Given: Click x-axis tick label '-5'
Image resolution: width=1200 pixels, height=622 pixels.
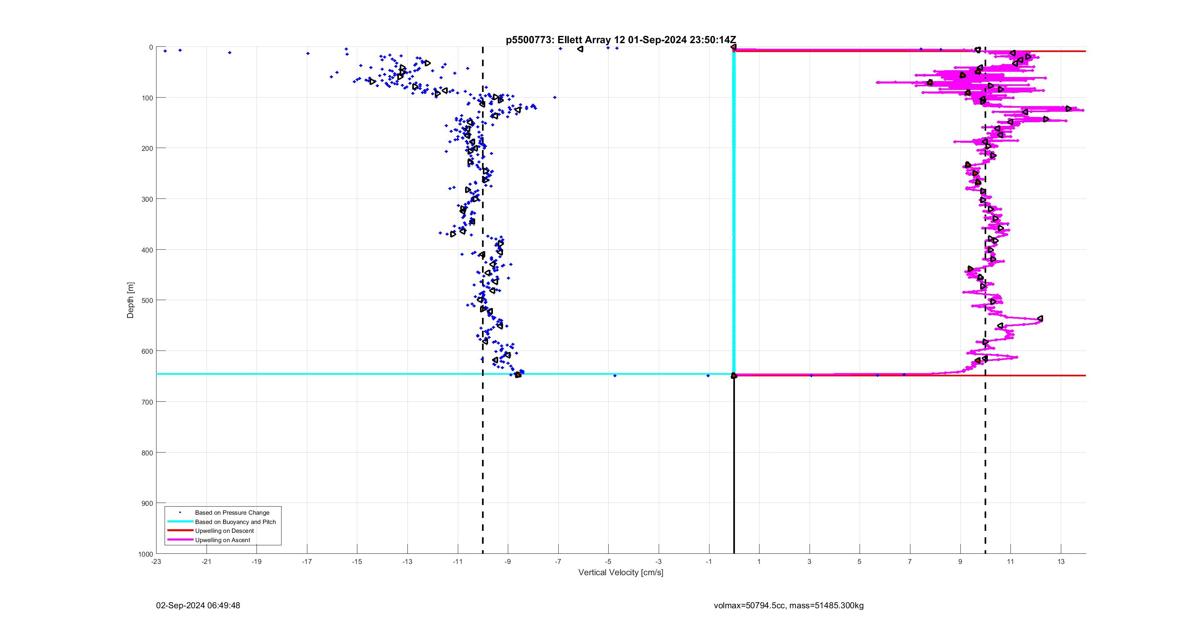Looking at the screenshot, I should tap(608, 562).
